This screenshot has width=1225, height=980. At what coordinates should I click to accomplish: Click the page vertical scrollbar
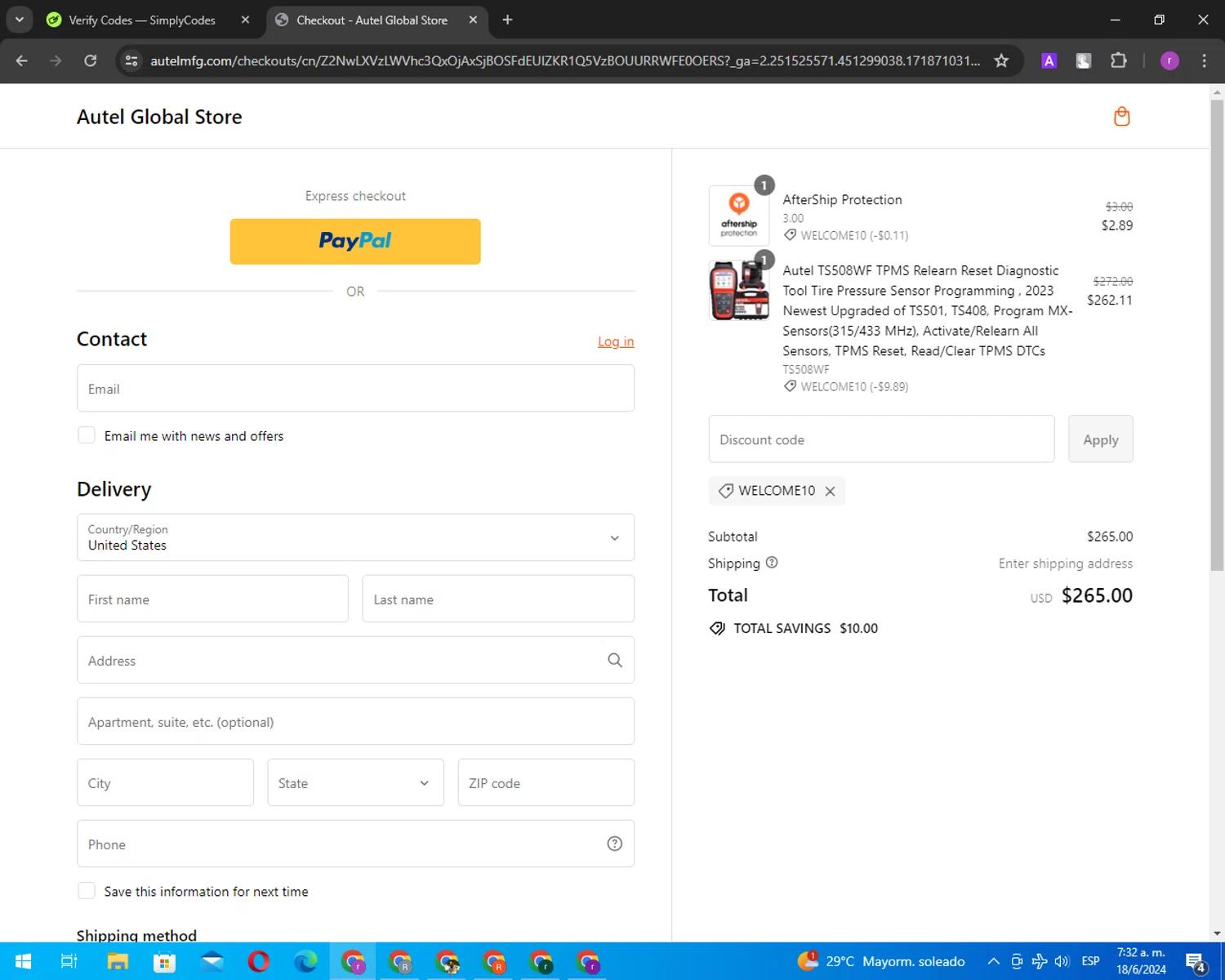[1217, 335]
